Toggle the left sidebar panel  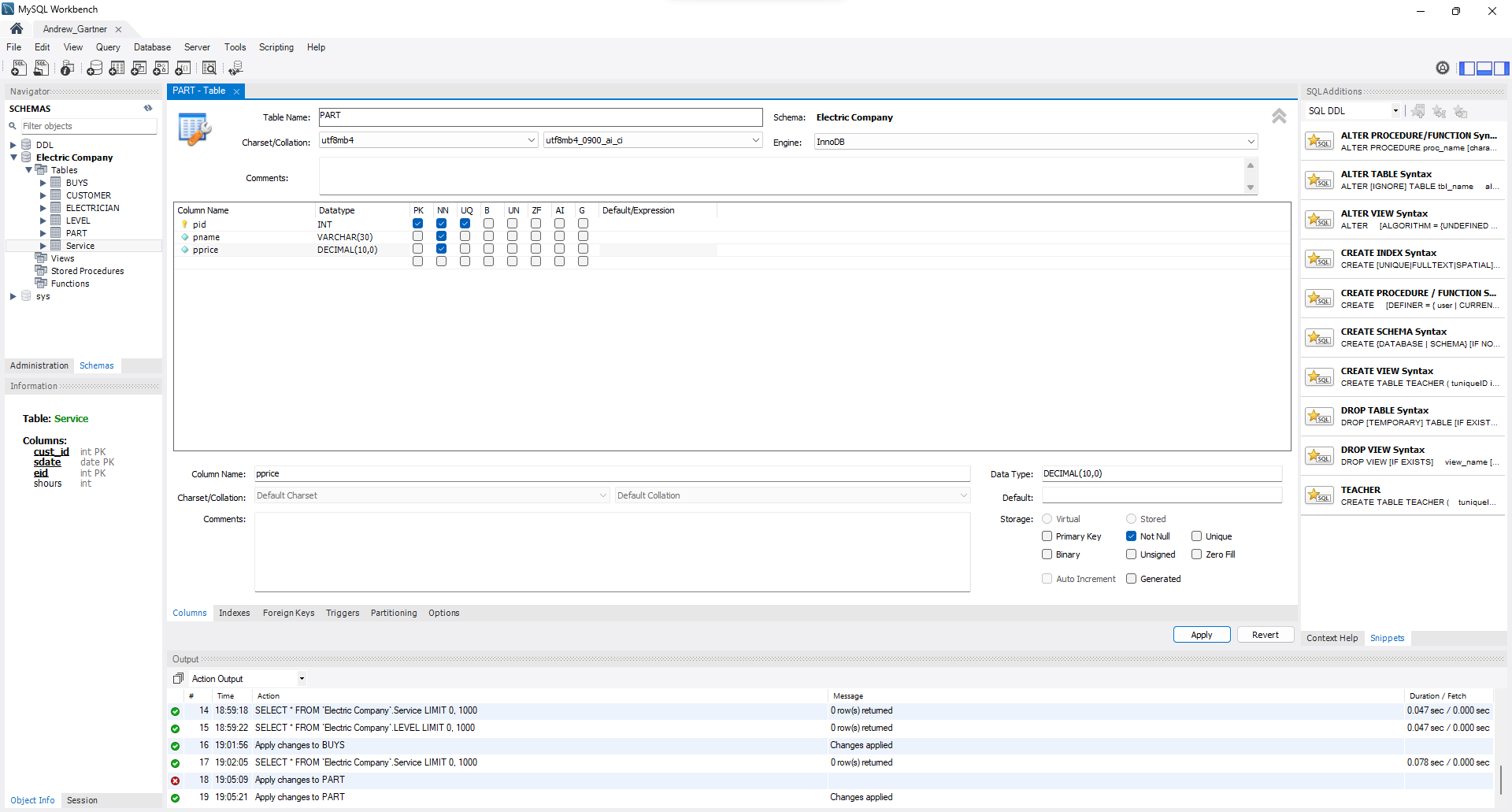click(1466, 69)
